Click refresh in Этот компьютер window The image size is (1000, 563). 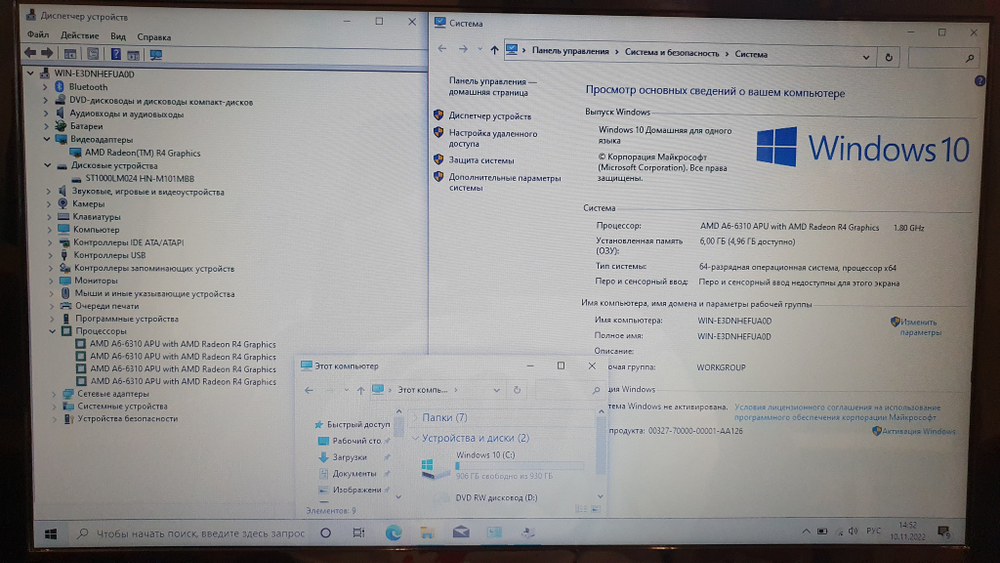click(x=517, y=390)
